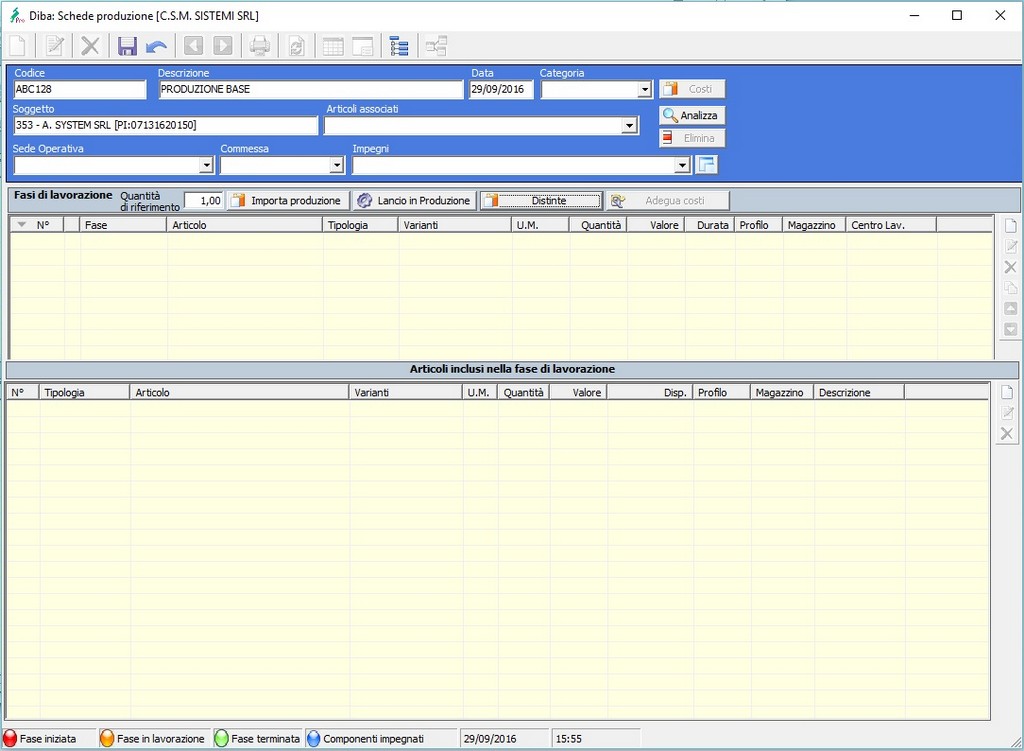Click the Print toolbar icon
The image size is (1024, 751).
[260, 46]
